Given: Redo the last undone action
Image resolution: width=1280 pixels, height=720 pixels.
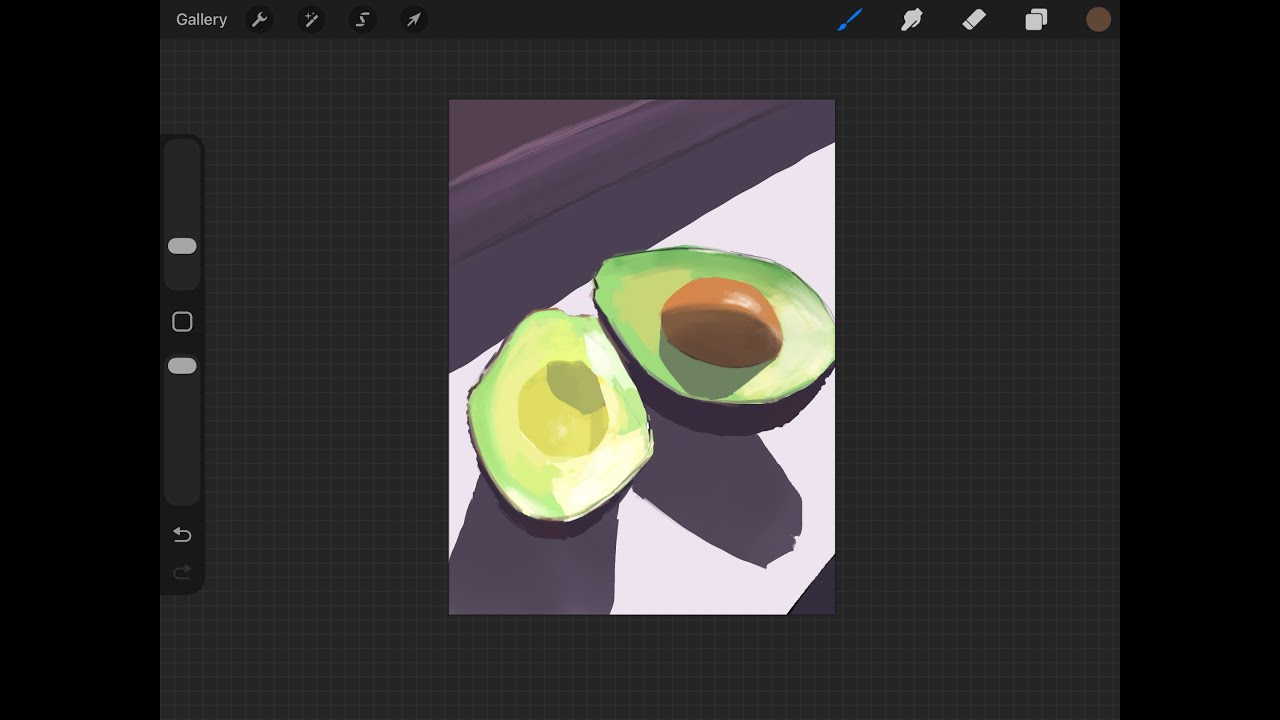Looking at the screenshot, I should tap(182, 572).
